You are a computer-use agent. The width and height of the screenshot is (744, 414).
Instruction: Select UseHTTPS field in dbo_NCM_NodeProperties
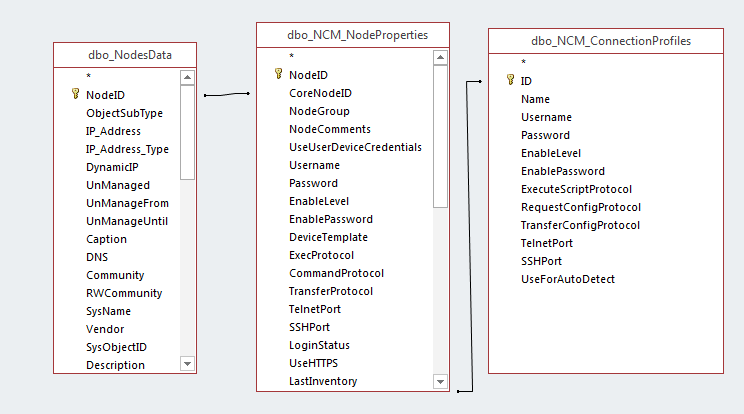[x=313, y=364]
